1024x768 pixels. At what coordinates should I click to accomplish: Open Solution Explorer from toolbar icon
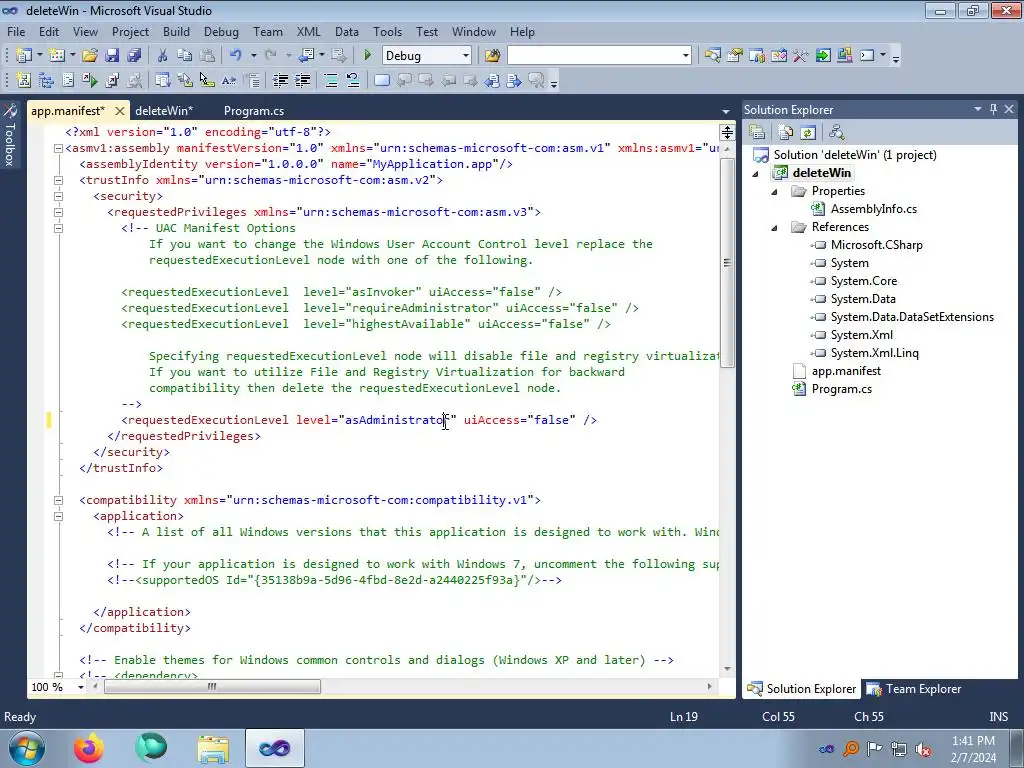712,56
